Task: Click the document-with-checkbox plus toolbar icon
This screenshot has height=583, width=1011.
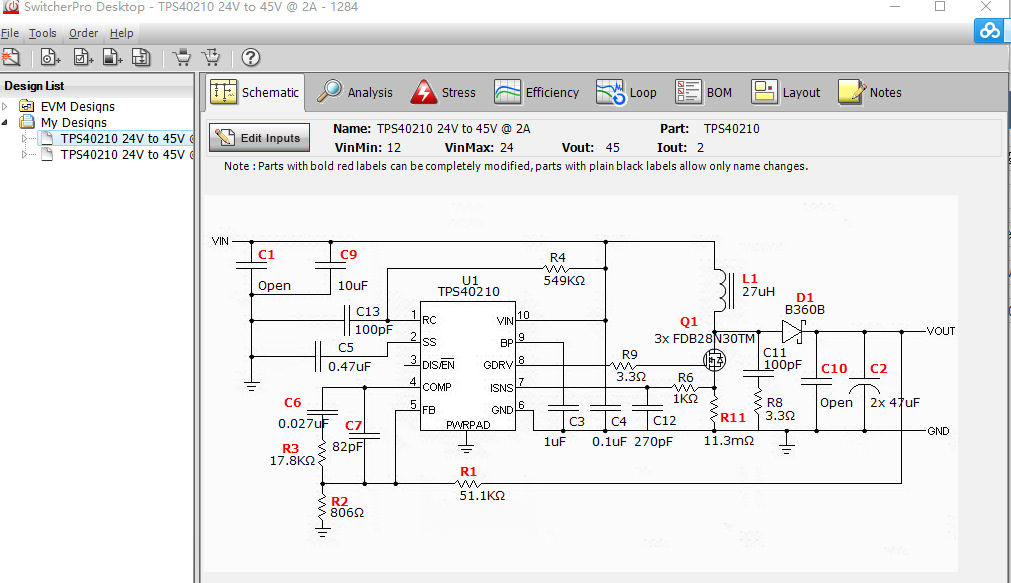Action: point(83,57)
